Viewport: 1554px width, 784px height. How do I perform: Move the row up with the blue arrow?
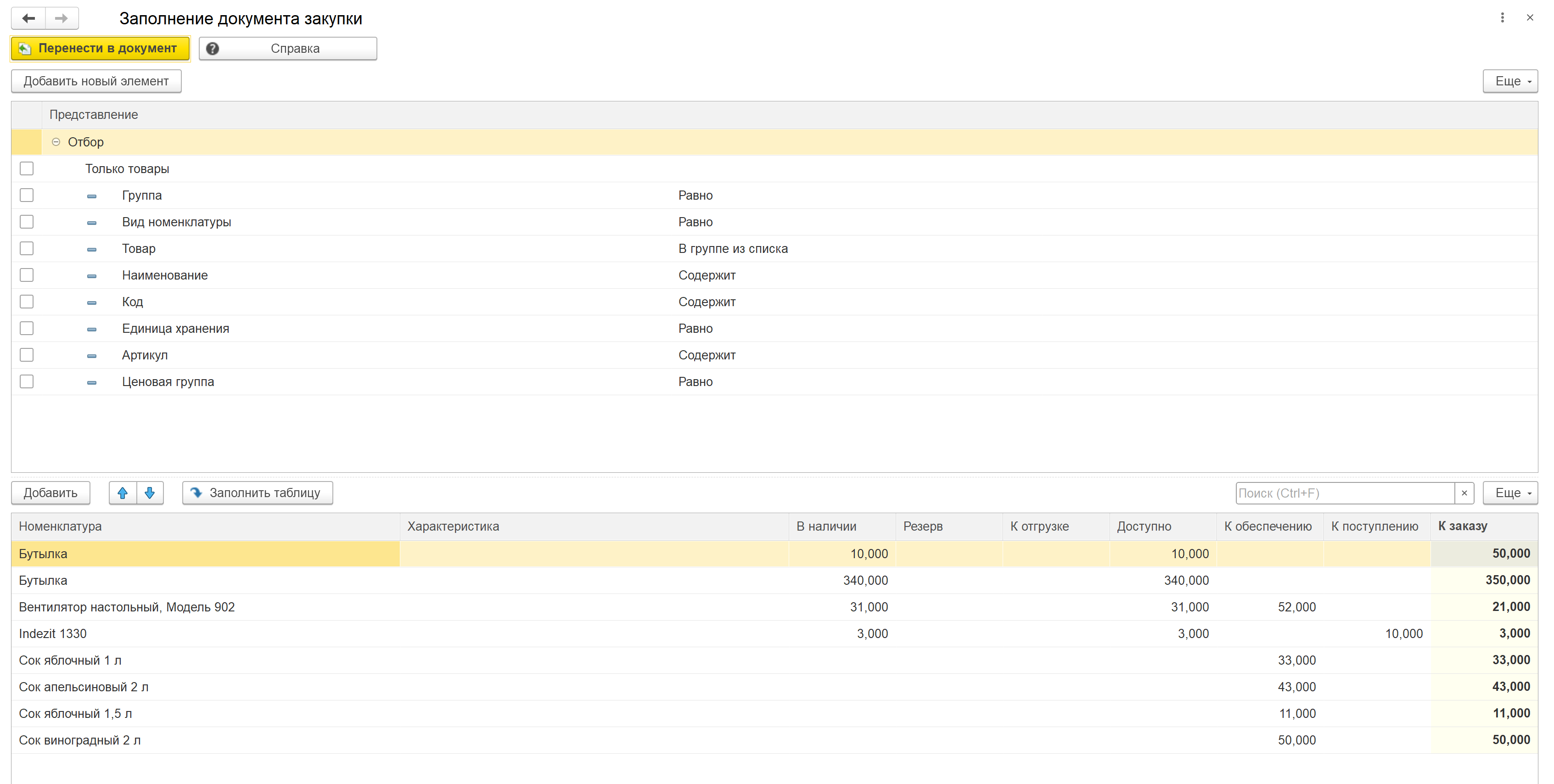123,493
